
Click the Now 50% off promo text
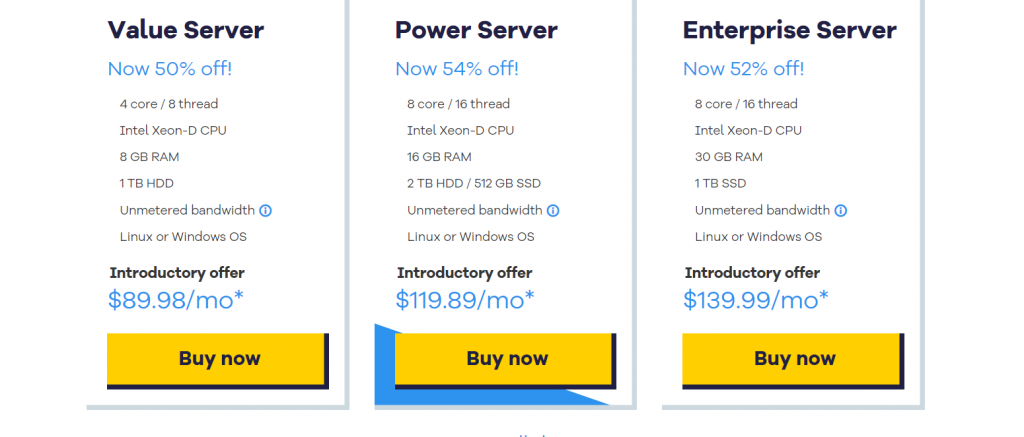coord(170,69)
